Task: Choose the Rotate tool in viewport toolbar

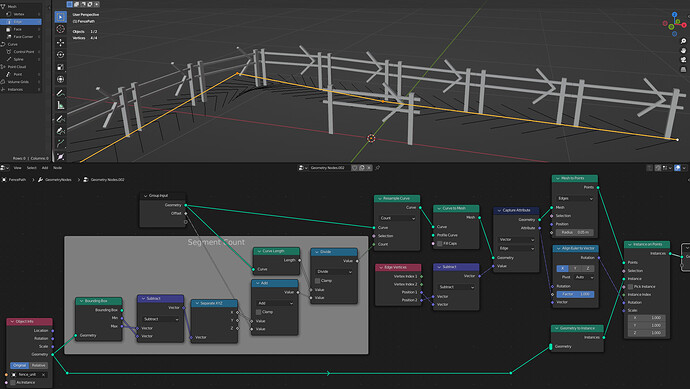Action: tap(60, 55)
